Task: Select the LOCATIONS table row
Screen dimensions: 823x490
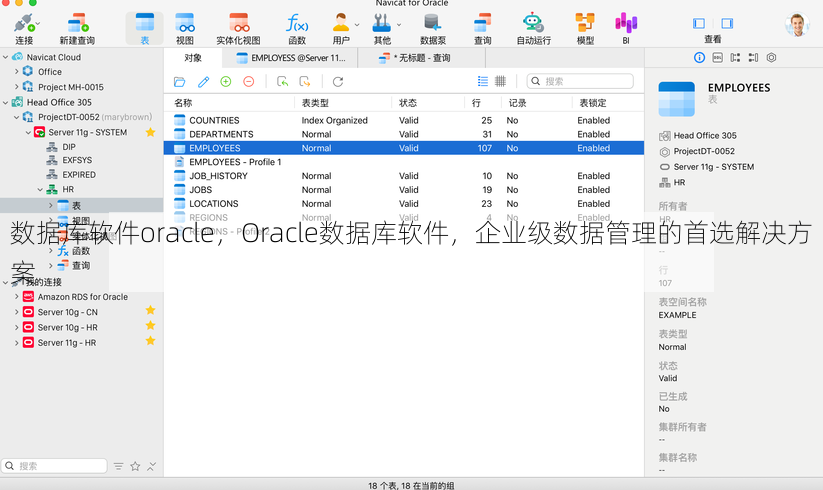Action: 404,204
